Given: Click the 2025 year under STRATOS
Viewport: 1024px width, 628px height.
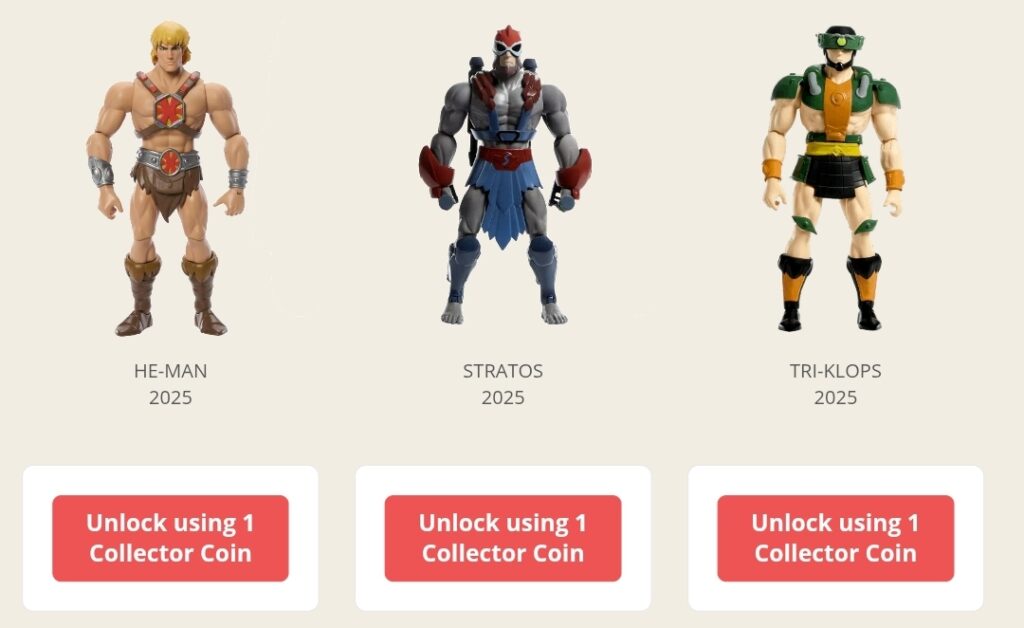Looking at the screenshot, I should pyautogui.click(x=503, y=398).
